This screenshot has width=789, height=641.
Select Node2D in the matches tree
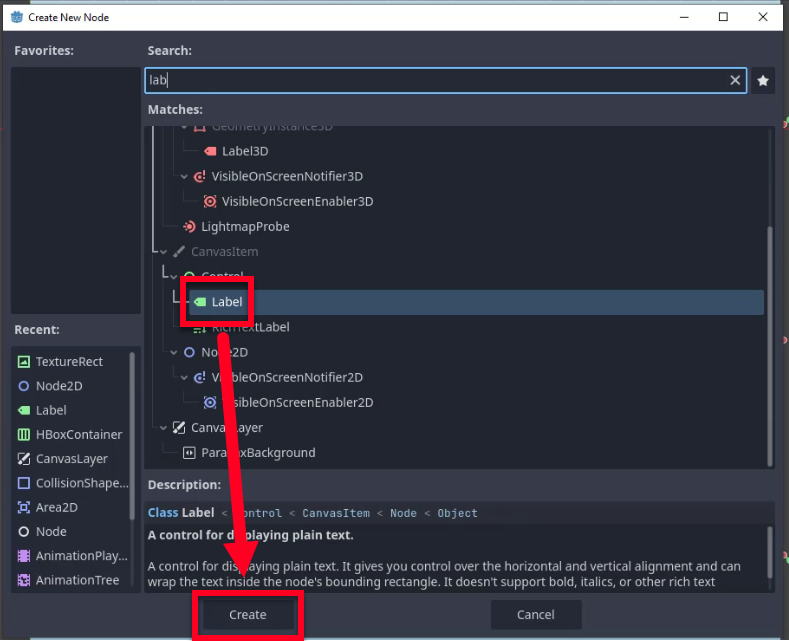click(x=224, y=352)
